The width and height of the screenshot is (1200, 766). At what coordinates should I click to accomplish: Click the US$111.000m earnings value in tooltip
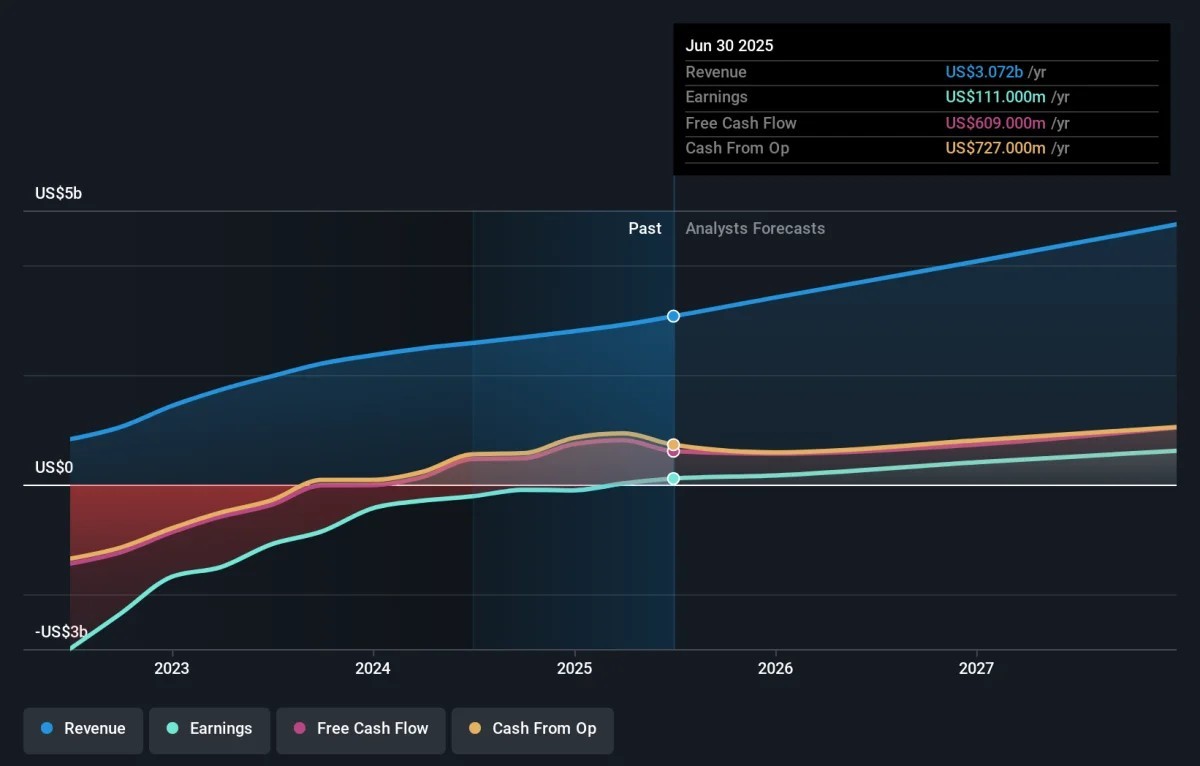(995, 97)
